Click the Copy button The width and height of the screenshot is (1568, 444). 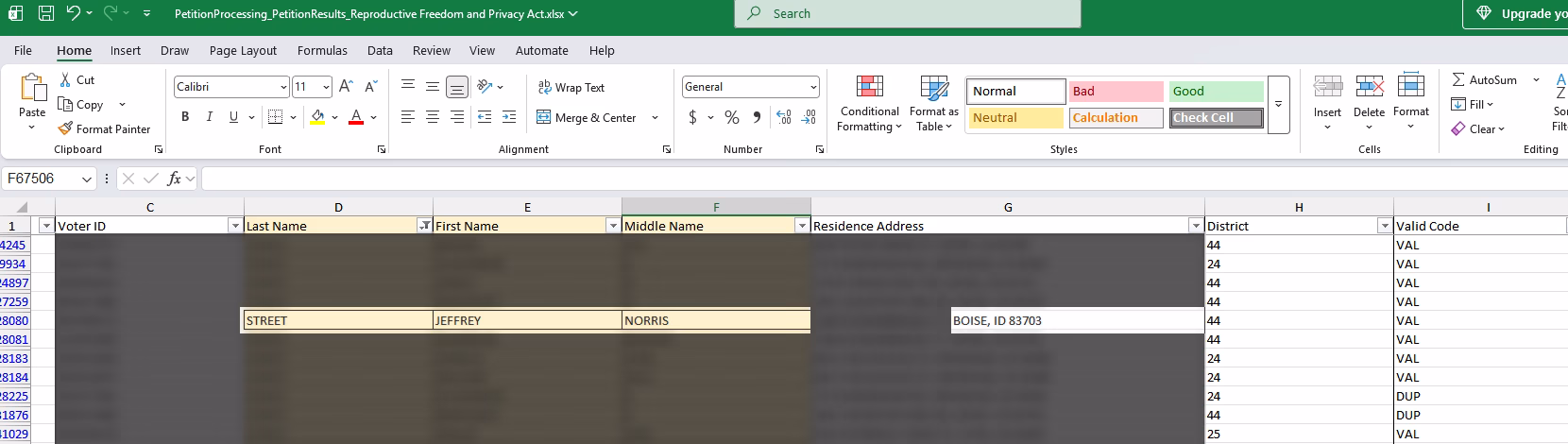(81, 105)
